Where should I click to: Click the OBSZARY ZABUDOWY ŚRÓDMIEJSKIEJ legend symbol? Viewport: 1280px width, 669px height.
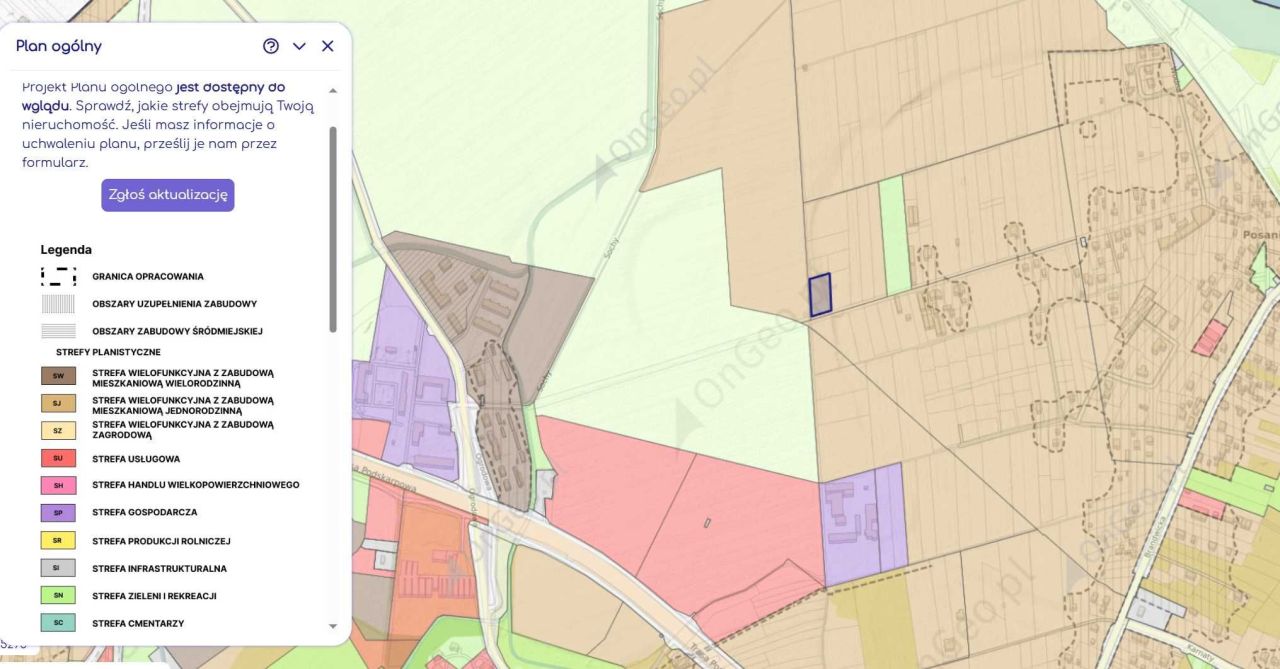click(x=58, y=331)
